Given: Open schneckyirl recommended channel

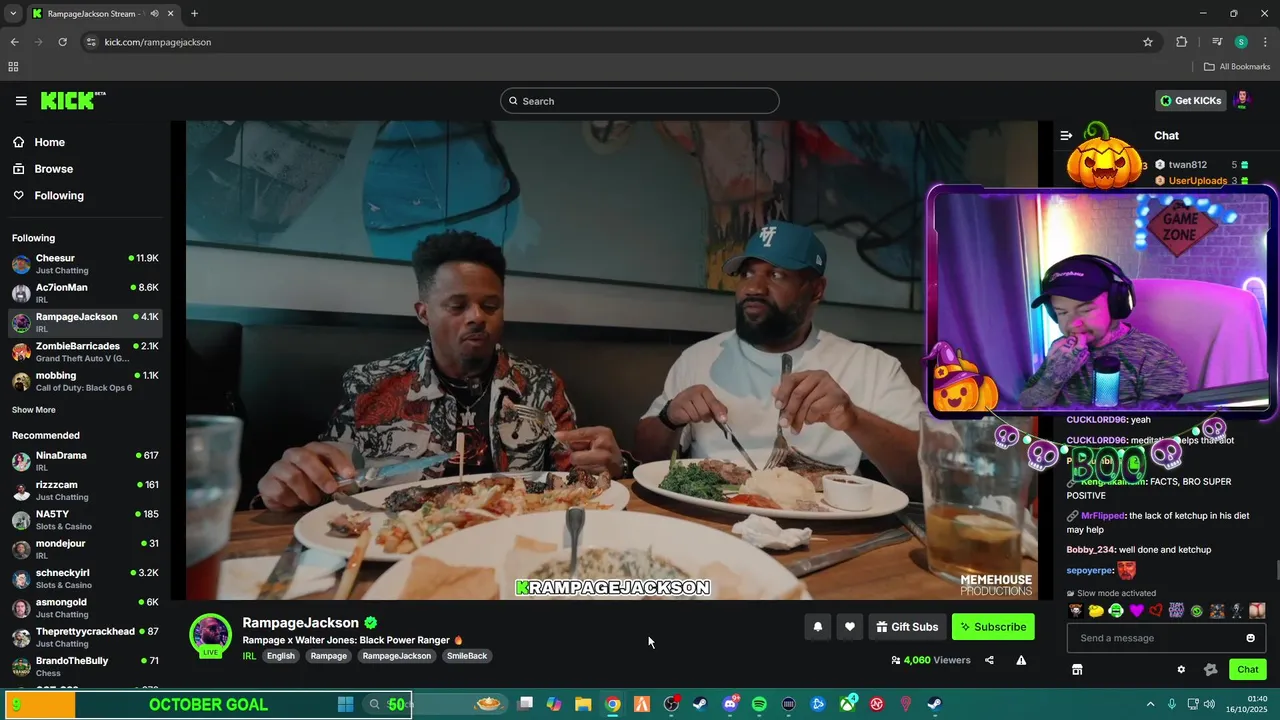Looking at the screenshot, I should (x=85, y=578).
